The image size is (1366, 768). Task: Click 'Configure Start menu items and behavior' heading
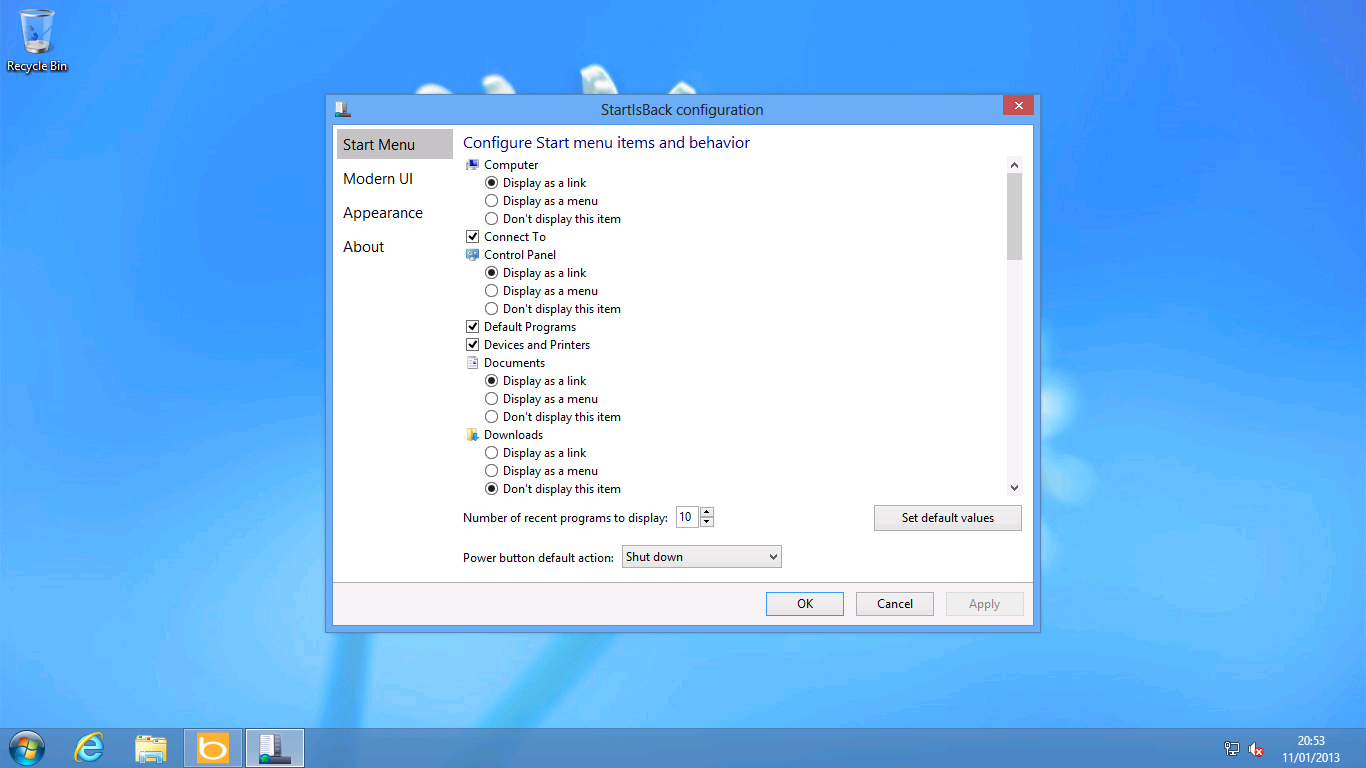pos(606,143)
